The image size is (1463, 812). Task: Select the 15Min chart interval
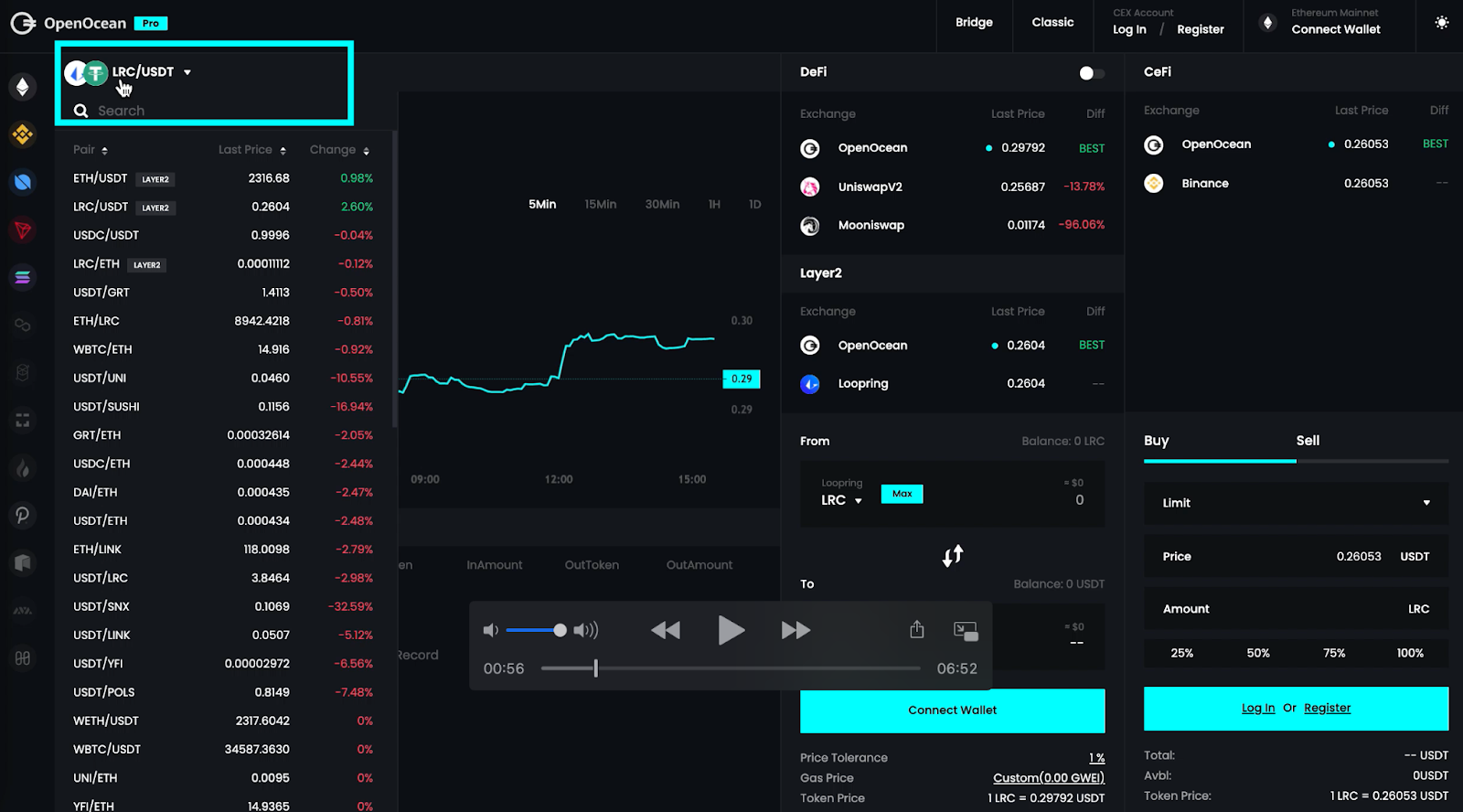pyautogui.click(x=601, y=204)
